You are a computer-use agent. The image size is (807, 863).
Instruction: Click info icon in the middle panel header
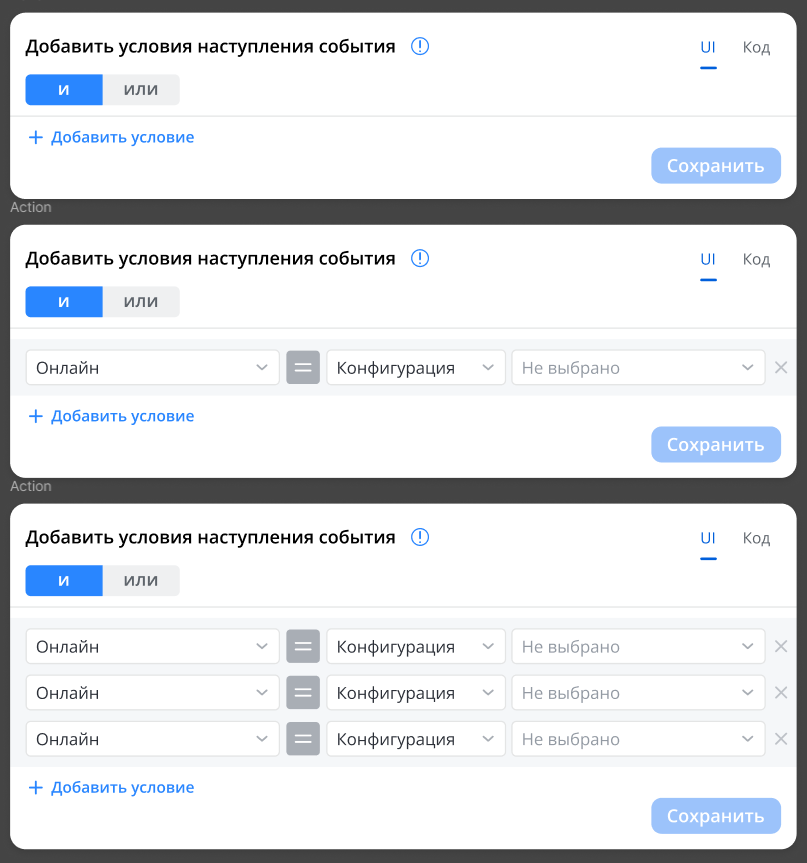[x=420, y=258]
